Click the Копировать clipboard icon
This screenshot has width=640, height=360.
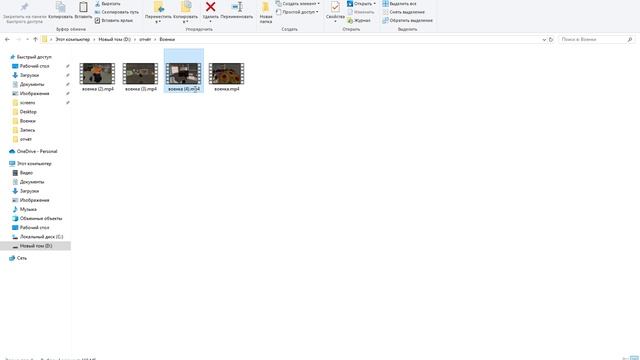click(60, 7)
